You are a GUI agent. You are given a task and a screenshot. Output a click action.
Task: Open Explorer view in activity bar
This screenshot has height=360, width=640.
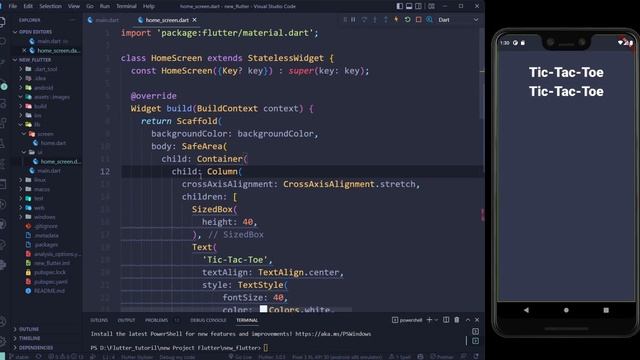click(x=3, y=21)
